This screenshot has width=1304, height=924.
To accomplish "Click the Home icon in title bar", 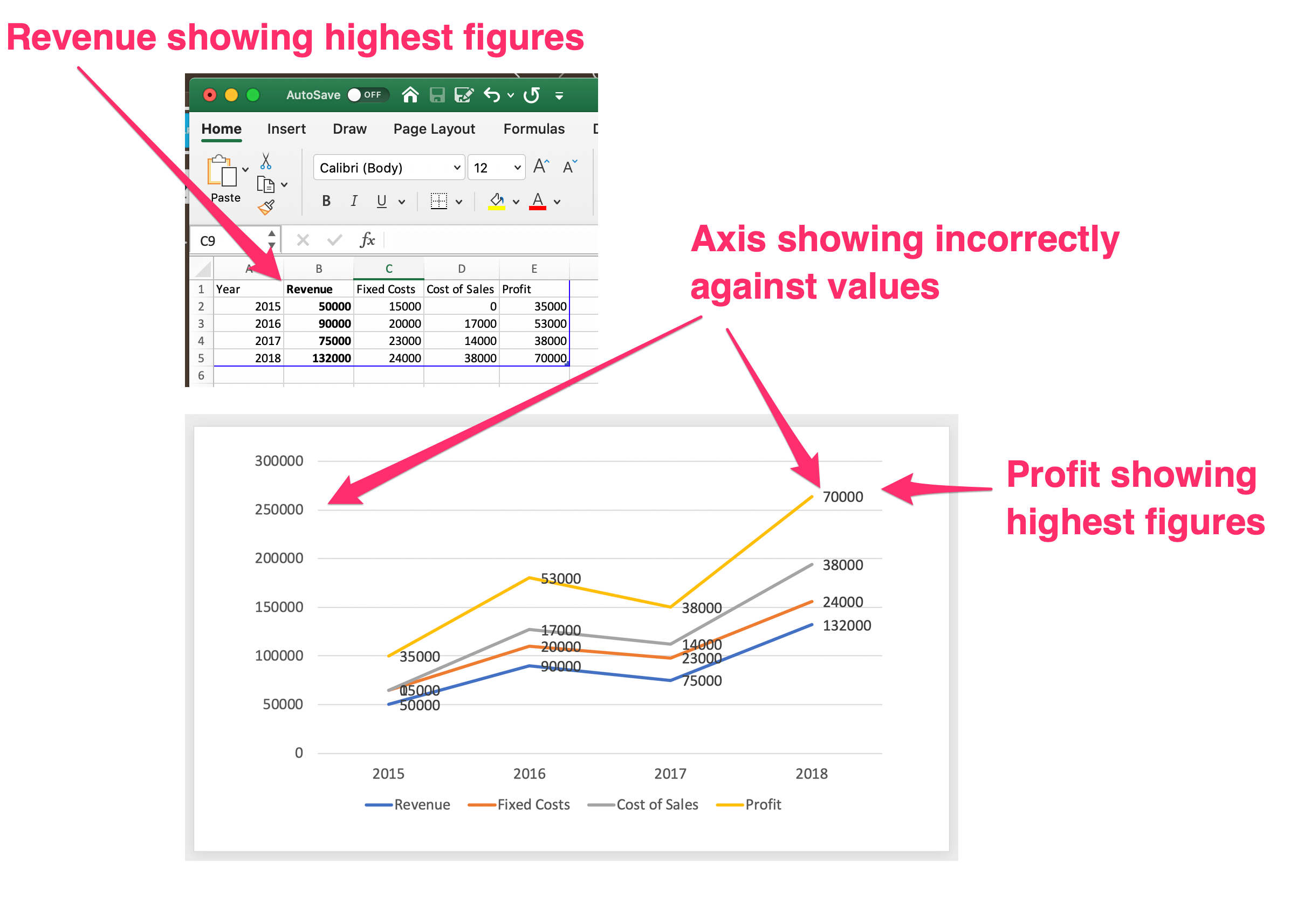I will click(410, 94).
